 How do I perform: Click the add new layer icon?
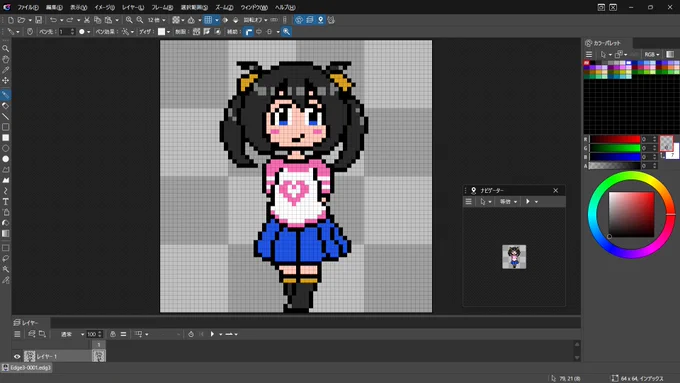32,334
